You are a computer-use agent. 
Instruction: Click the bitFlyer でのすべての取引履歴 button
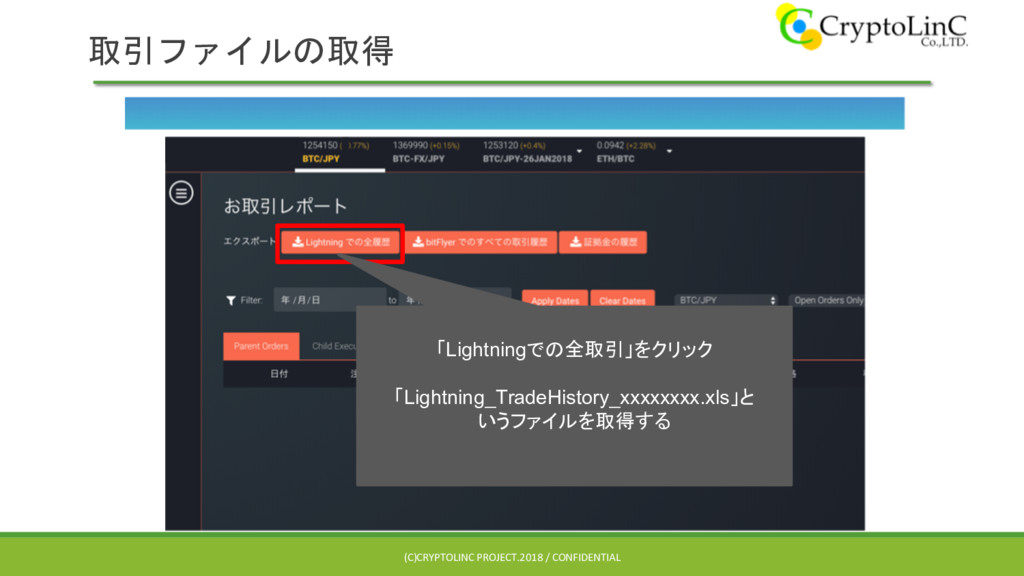[481, 242]
